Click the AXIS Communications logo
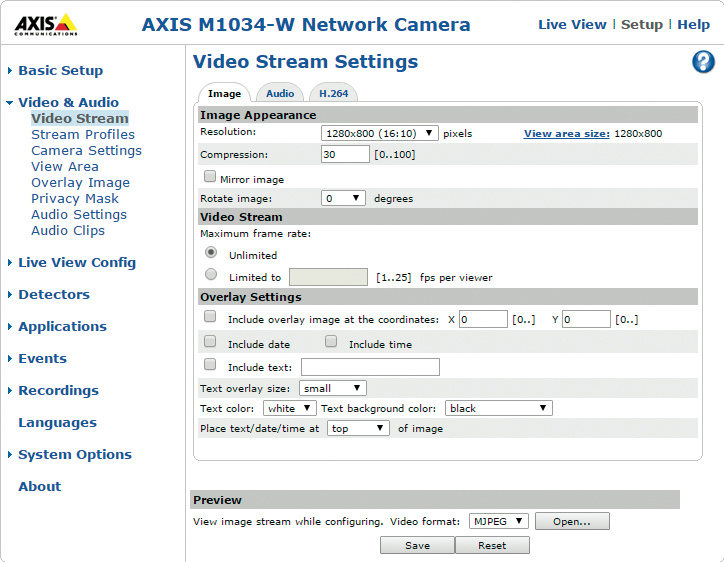 click(45, 24)
